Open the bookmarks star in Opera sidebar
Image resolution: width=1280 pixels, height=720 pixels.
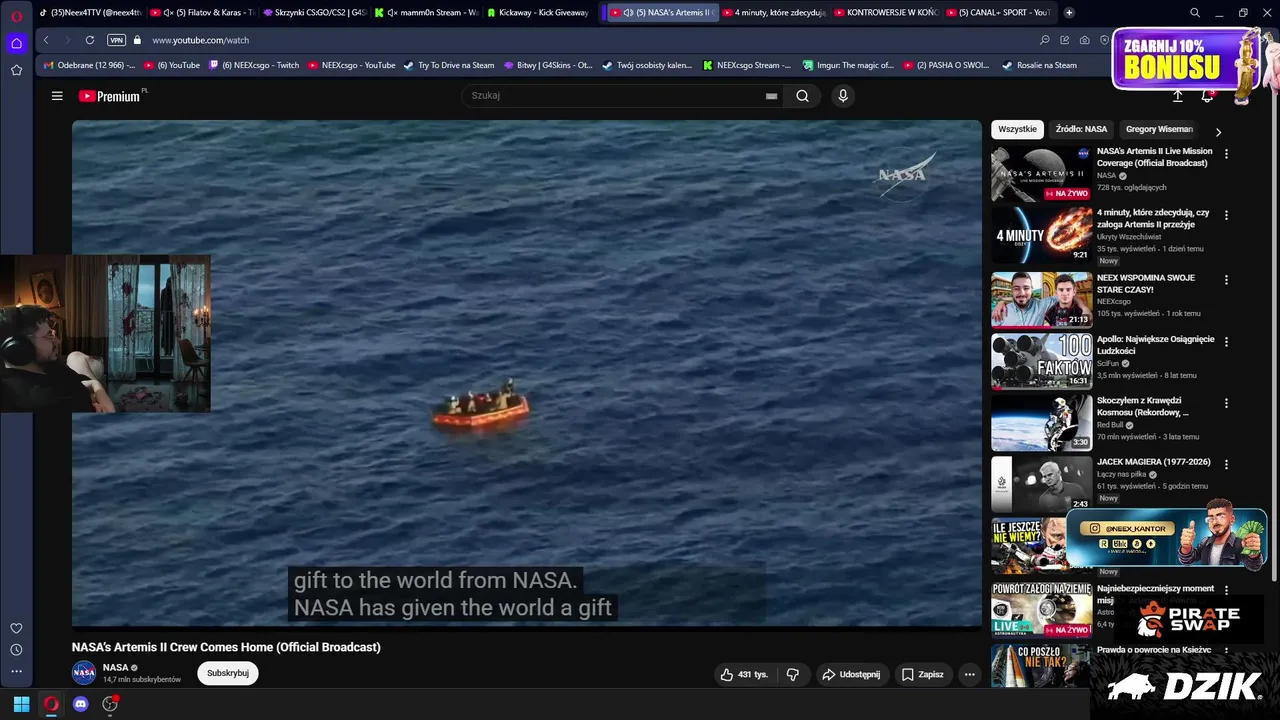(x=16, y=70)
